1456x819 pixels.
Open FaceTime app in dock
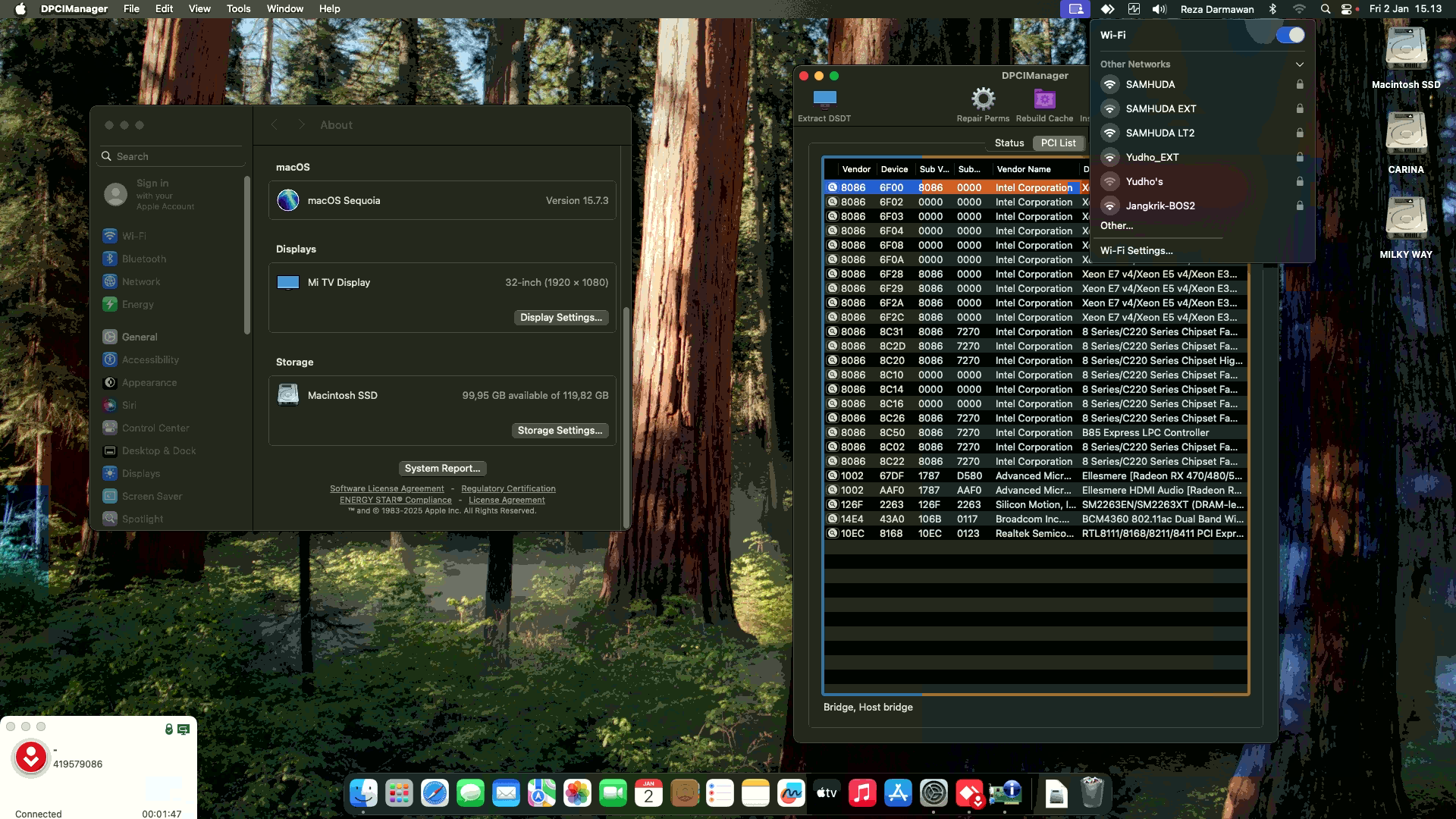[x=613, y=793]
